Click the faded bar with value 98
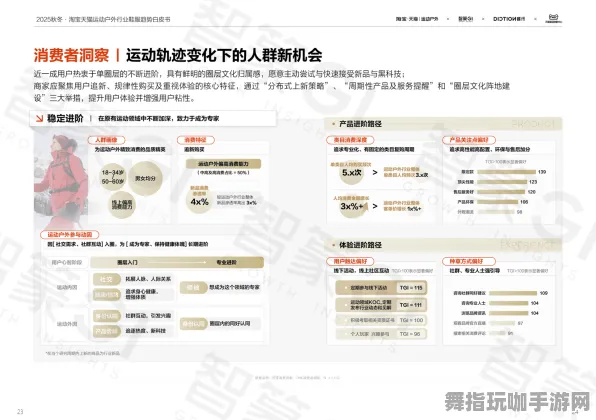Image resolution: width=596 pixels, height=420 pixels. tap(496, 212)
